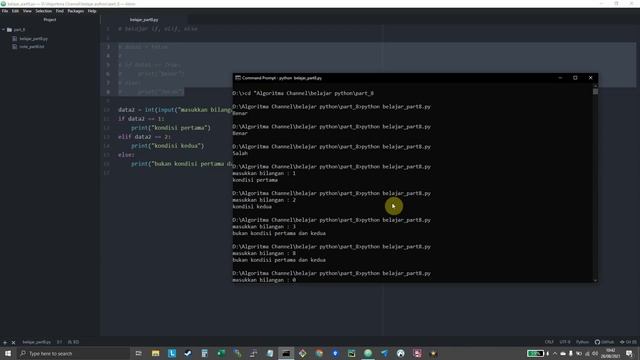Click the print("kondisi pertama") code line
This screenshot has height=360, width=640.
click(x=171, y=128)
